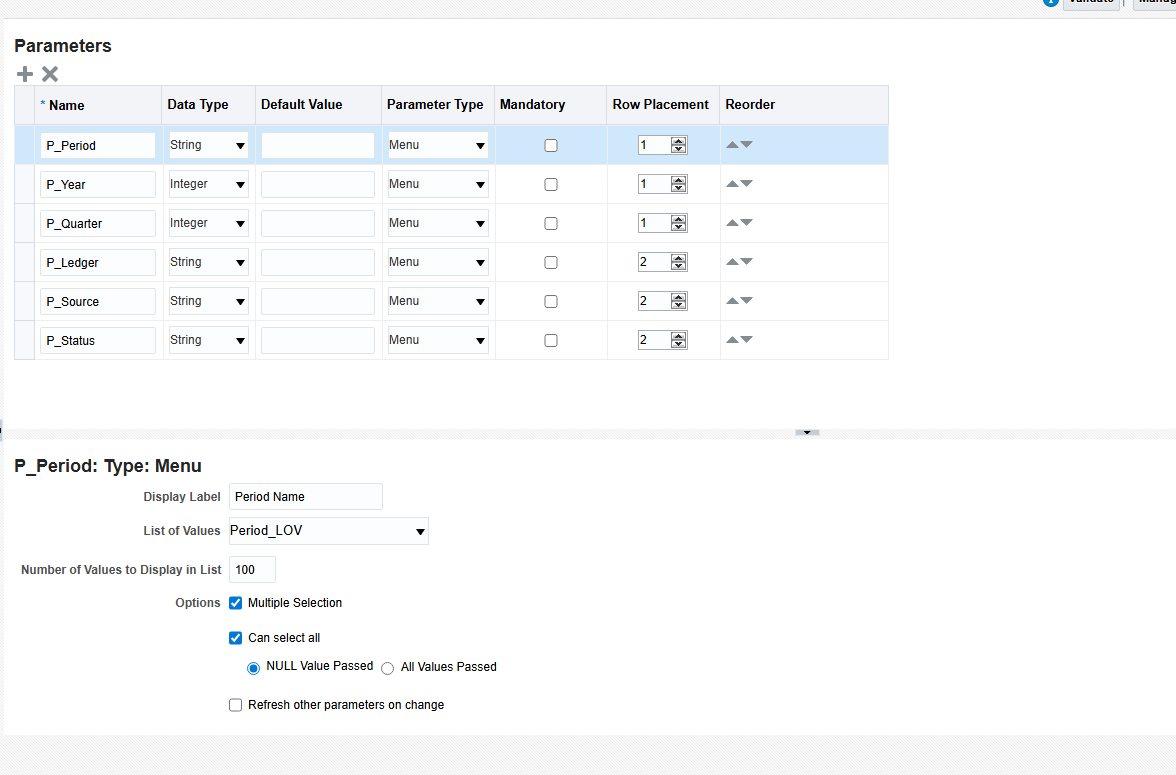This screenshot has width=1176, height=775.
Task: Select the All Values Passed radio button
Action: click(388, 668)
